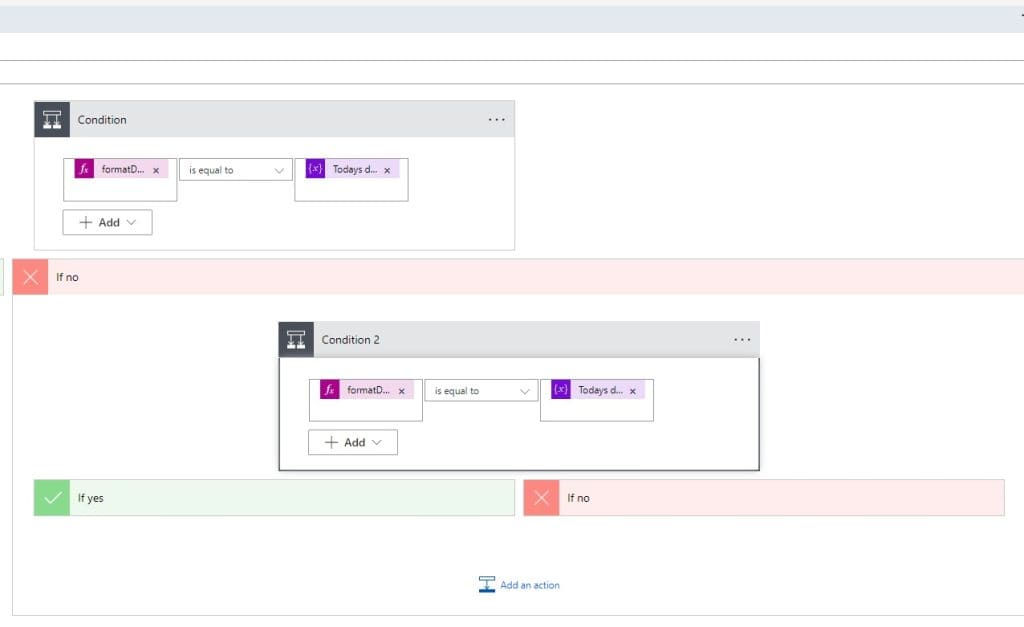This screenshot has width=1024, height=627.
Task: Click the Condition card icon
Action: (x=52, y=120)
